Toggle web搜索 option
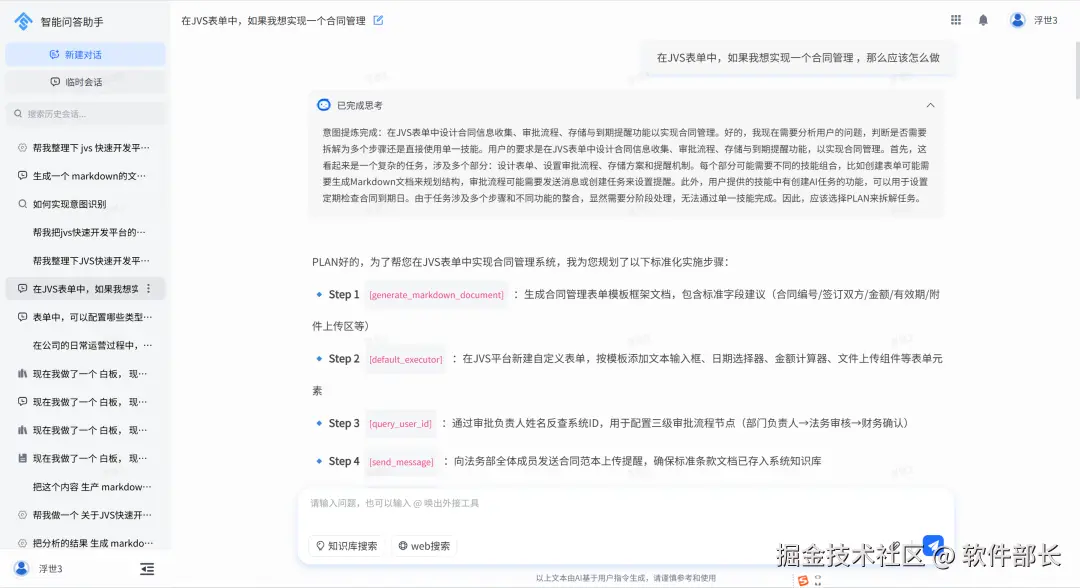Image resolution: width=1080 pixels, height=588 pixels. pyautogui.click(x=424, y=545)
